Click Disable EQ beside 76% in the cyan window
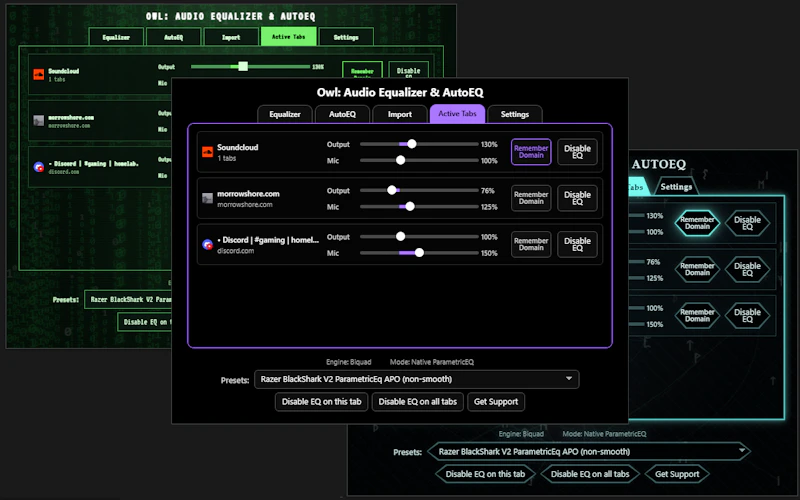 point(747,269)
